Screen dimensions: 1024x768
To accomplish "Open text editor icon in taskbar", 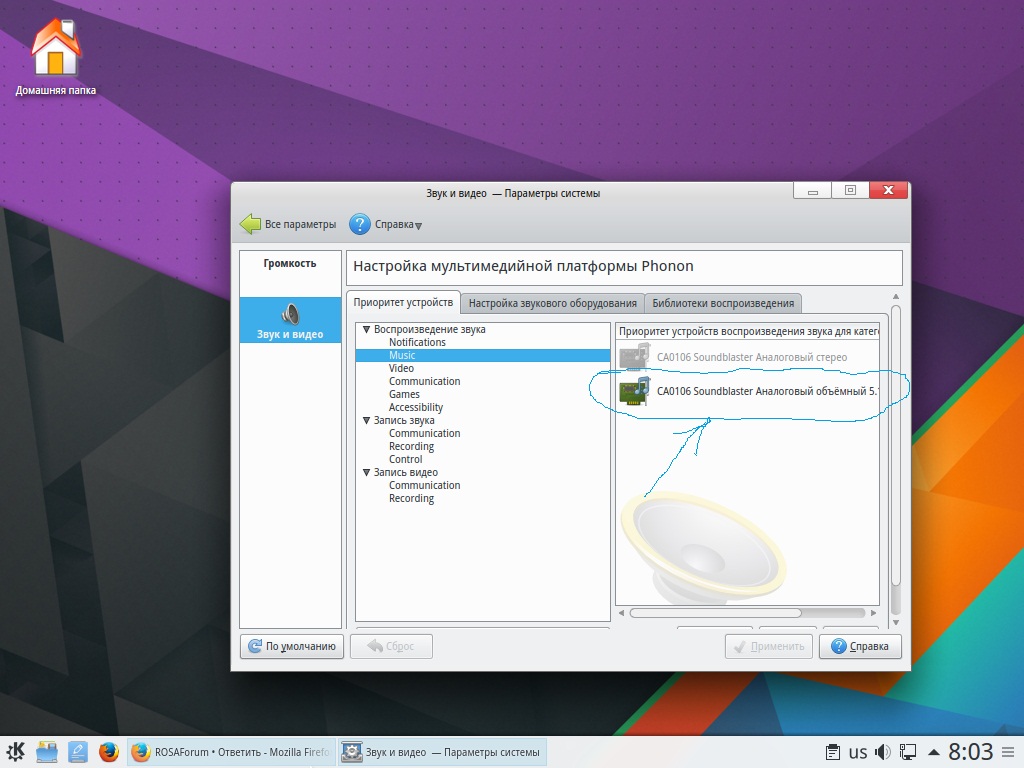I will [x=78, y=752].
